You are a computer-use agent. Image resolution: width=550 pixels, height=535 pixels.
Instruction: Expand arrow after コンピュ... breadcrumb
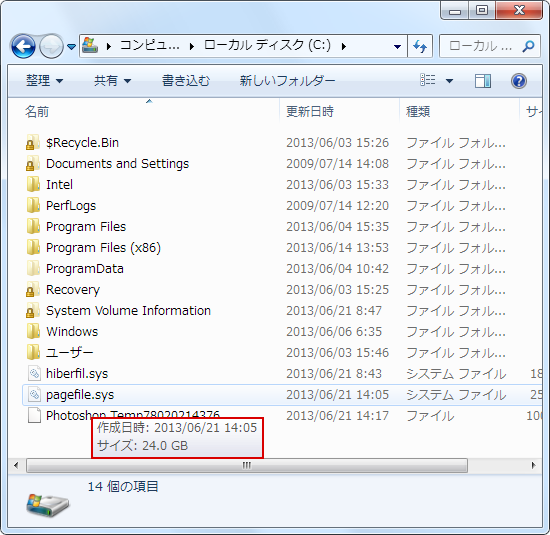[192, 46]
